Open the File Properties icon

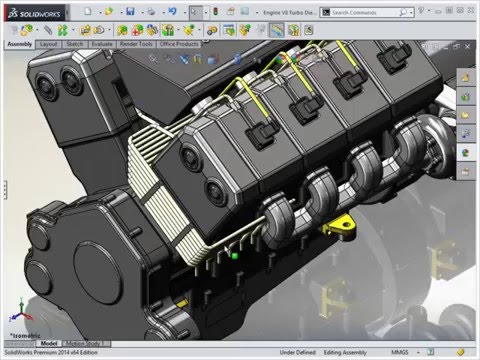(230, 12)
